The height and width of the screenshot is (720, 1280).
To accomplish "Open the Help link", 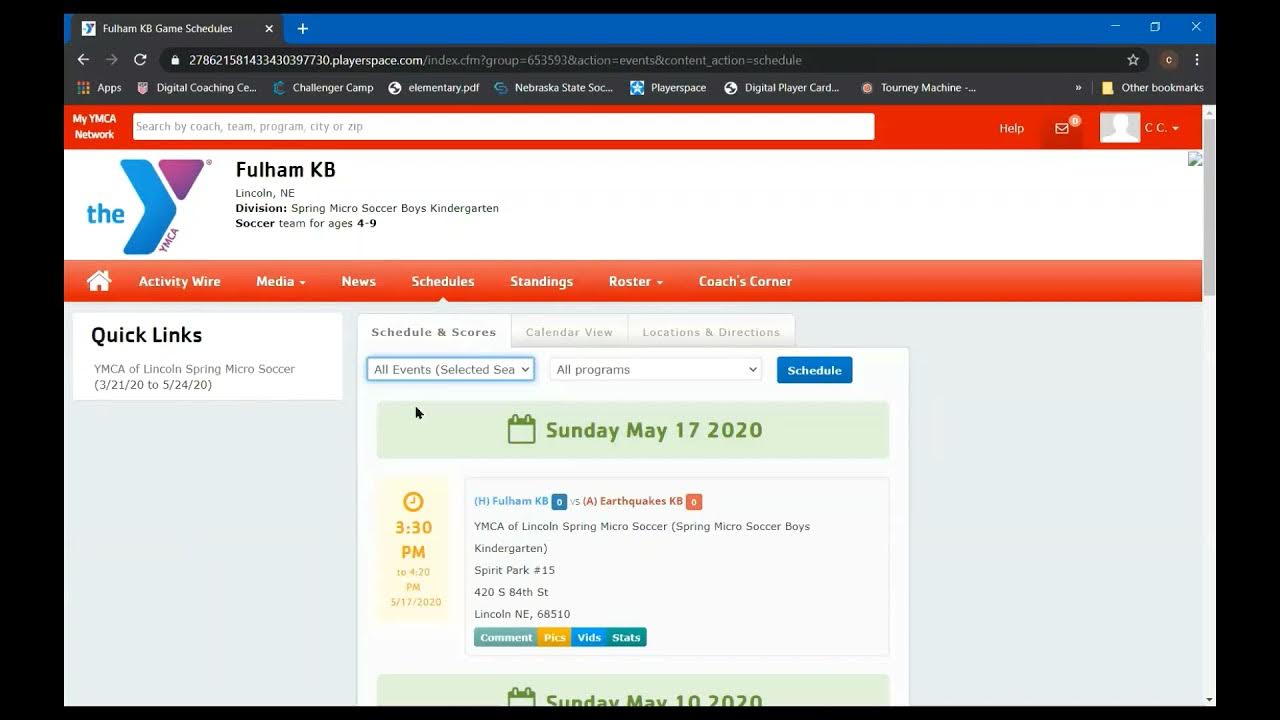I will coord(1011,128).
